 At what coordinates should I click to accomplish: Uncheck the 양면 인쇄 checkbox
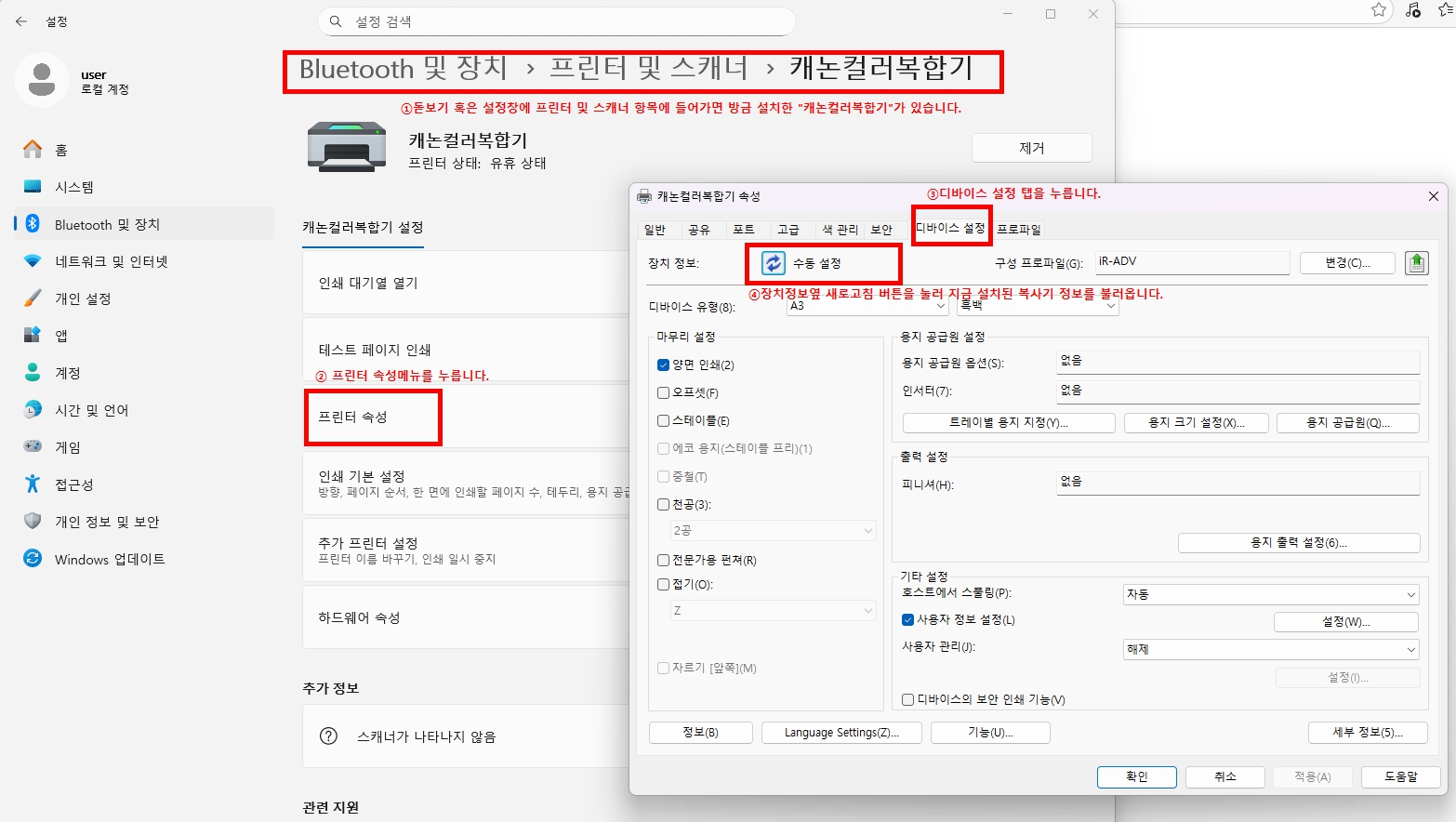[663, 365]
